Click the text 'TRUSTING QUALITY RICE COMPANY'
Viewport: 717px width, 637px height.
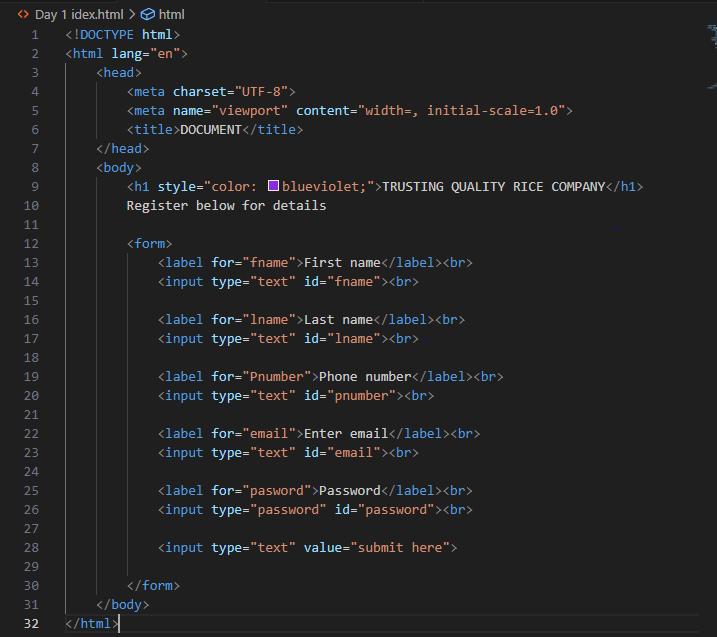(493, 187)
